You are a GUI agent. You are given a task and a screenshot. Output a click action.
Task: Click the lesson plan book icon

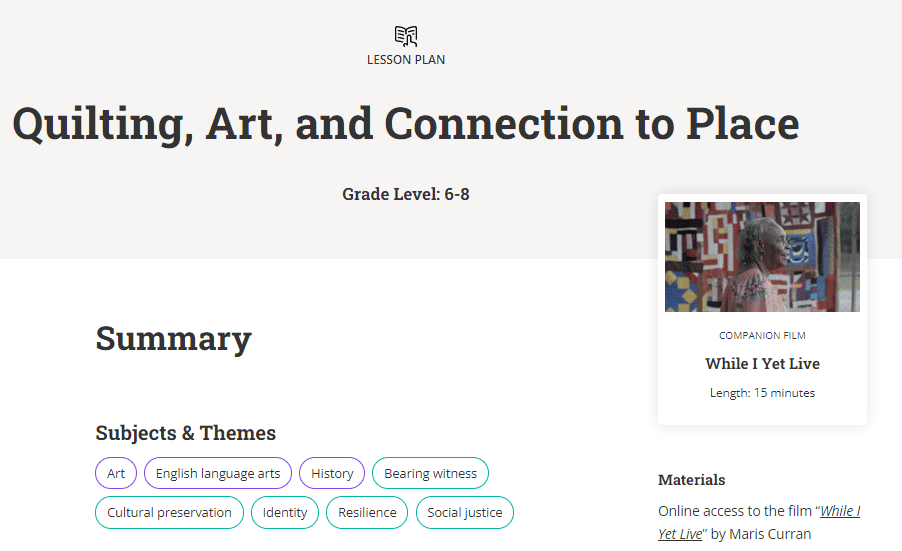click(x=406, y=36)
